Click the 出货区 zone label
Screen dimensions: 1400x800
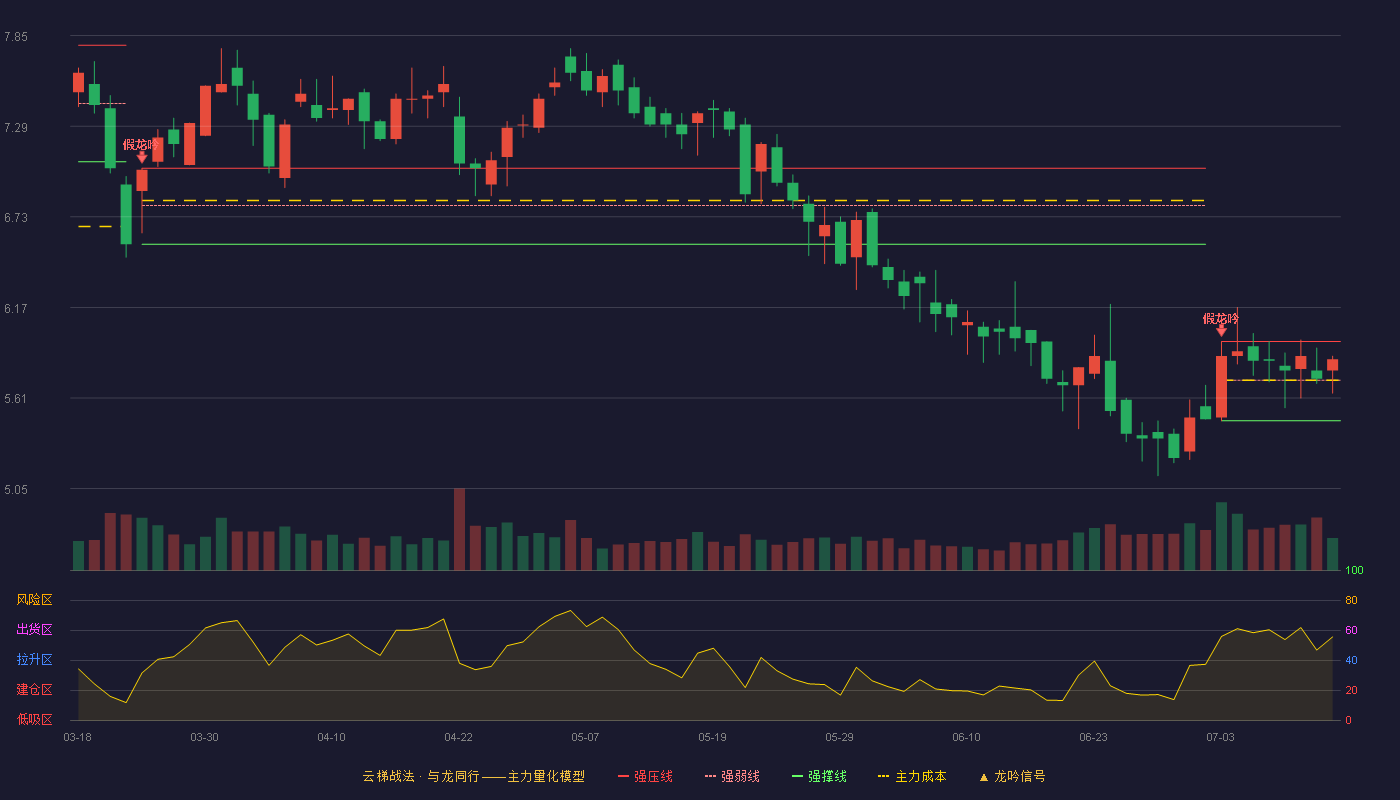point(34,630)
